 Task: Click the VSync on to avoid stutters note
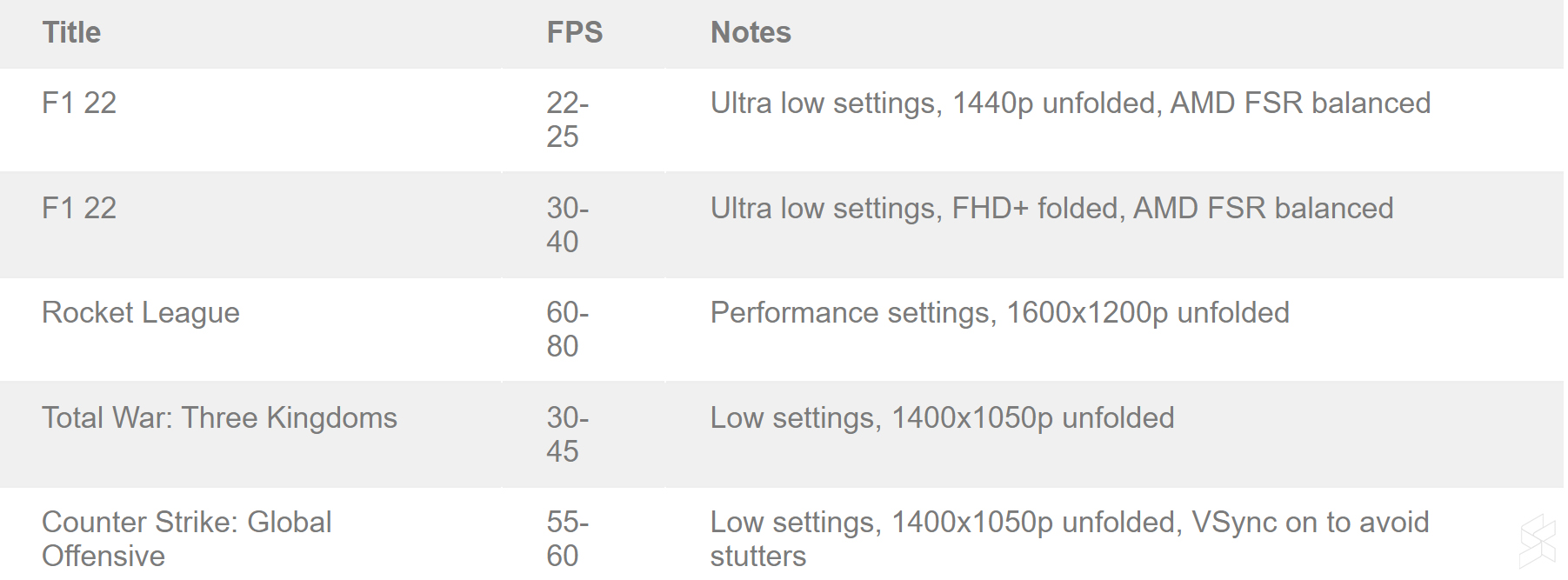pyautogui.click(x=1069, y=538)
